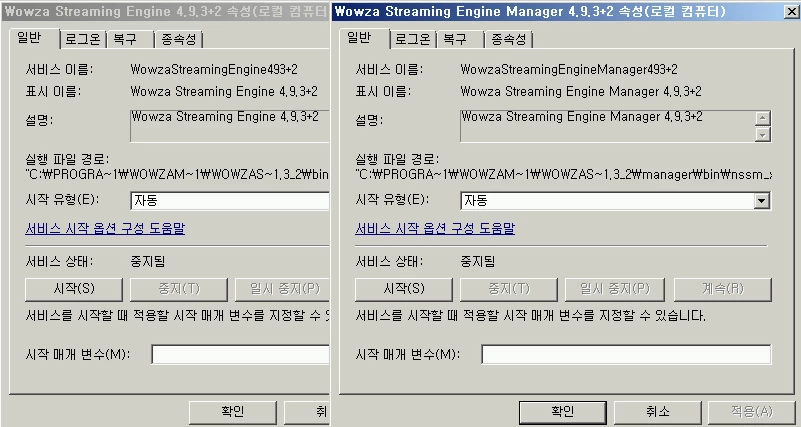Close the Engine Manager properties window
Screen dimensions: 801x427
[792, 11]
